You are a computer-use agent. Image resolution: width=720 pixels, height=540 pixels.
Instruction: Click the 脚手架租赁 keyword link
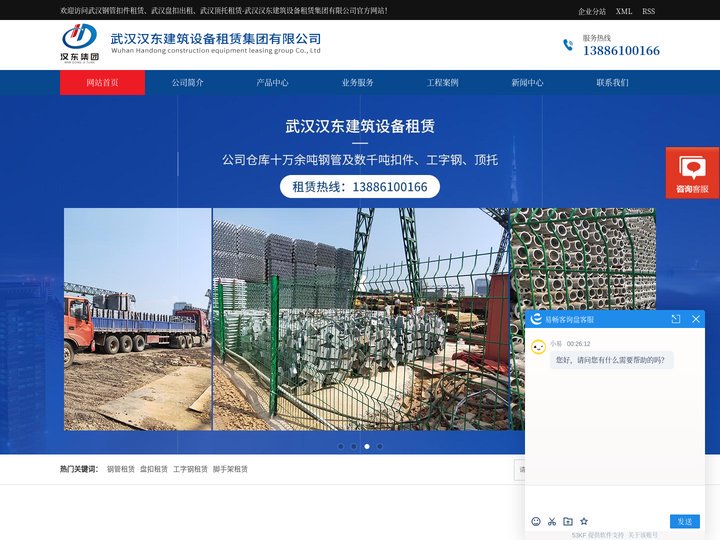230,469
